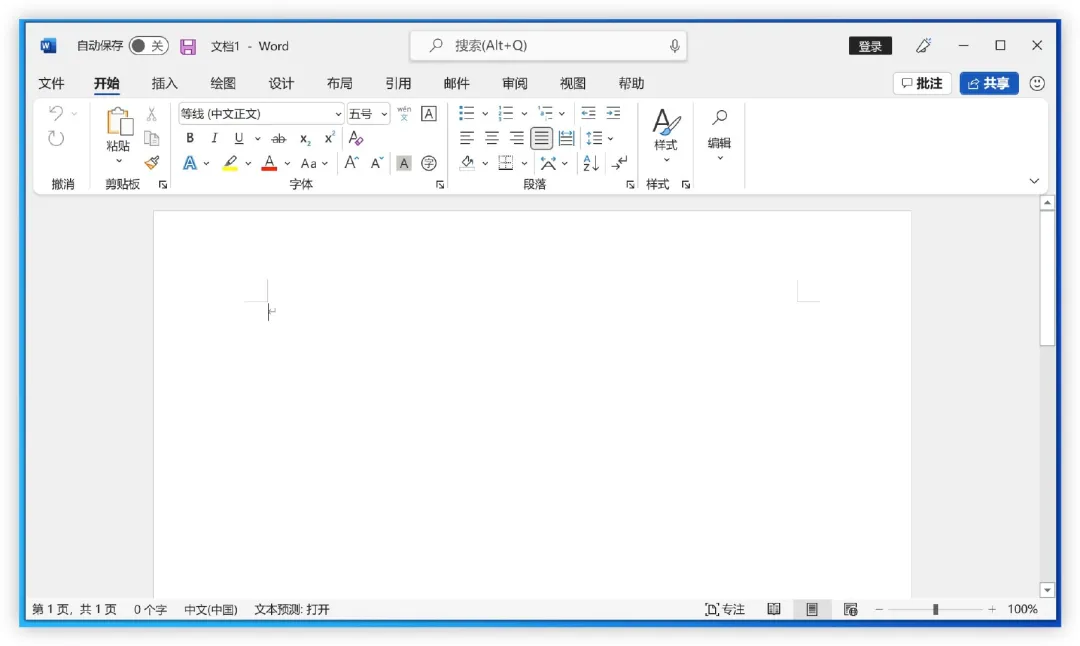
Task: Switch to Print Layout view
Action: [x=812, y=609]
